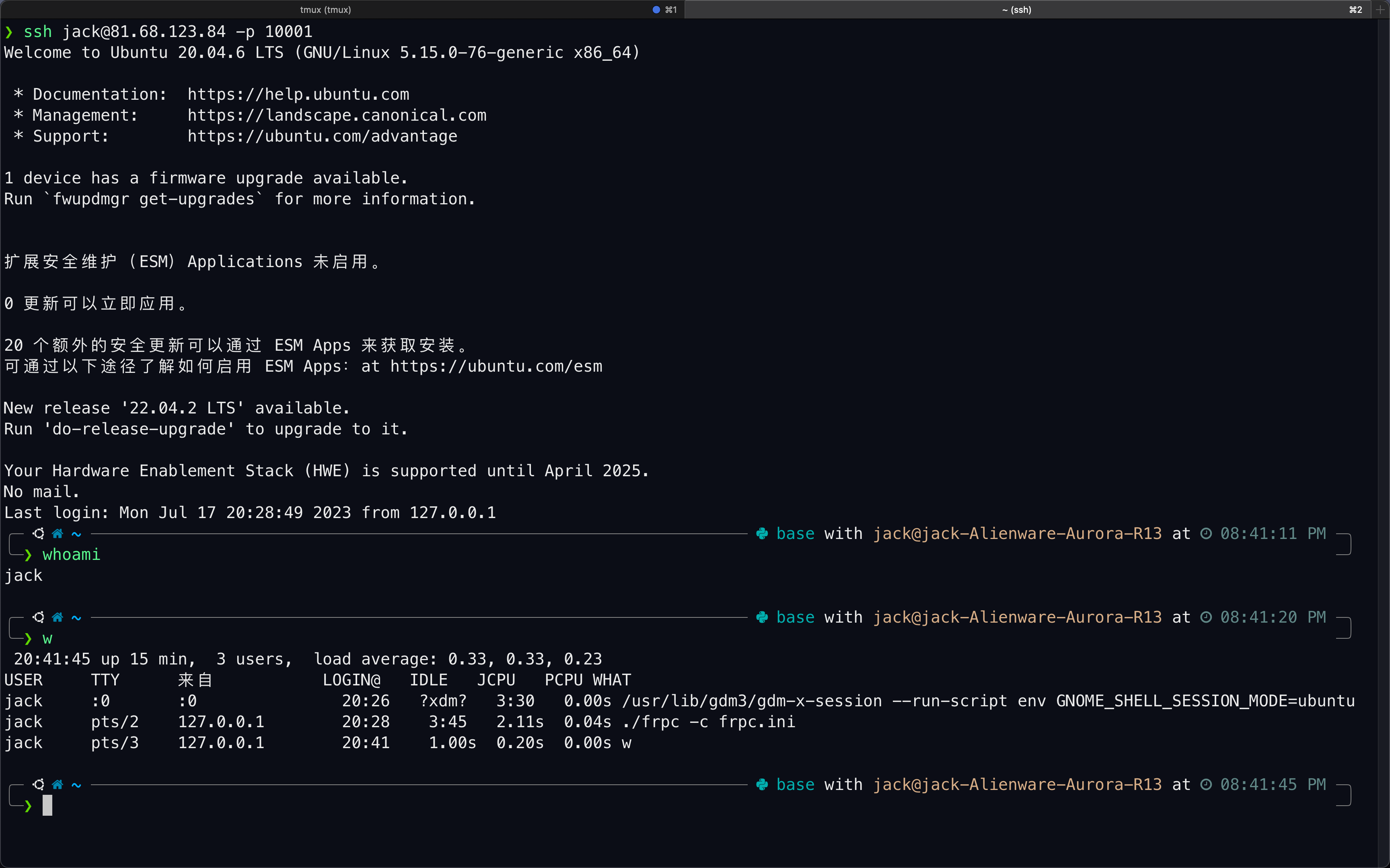Click the "New release '22.04.2 LTS' available." line

coord(177,408)
